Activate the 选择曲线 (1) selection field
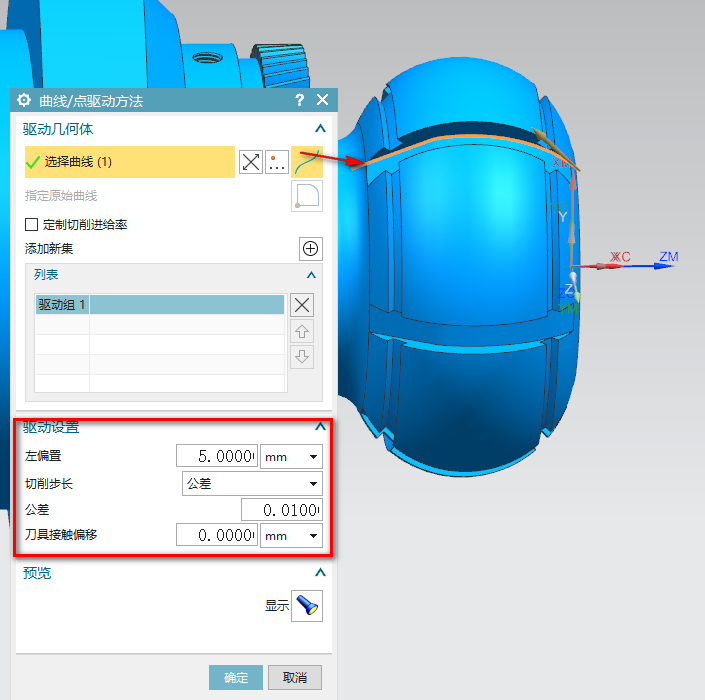705x700 pixels. [129, 162]
